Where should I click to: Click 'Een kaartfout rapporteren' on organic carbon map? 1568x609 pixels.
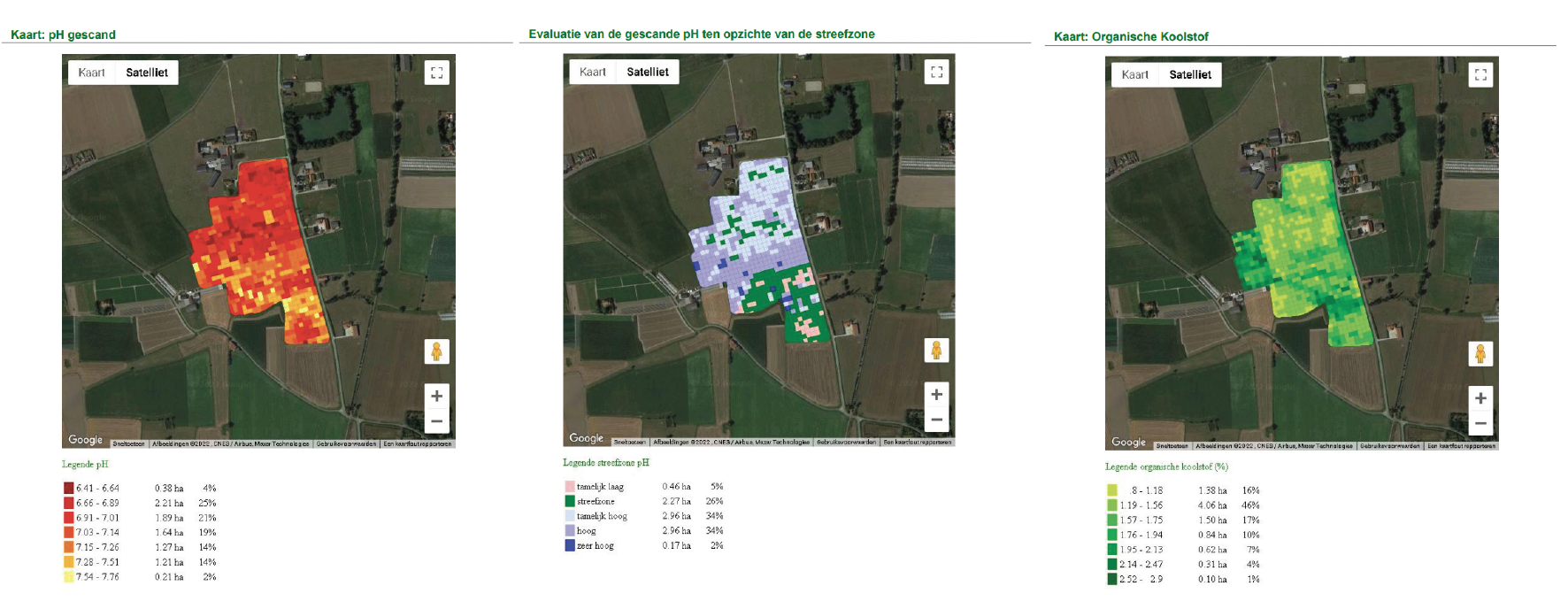point(1461,446)
